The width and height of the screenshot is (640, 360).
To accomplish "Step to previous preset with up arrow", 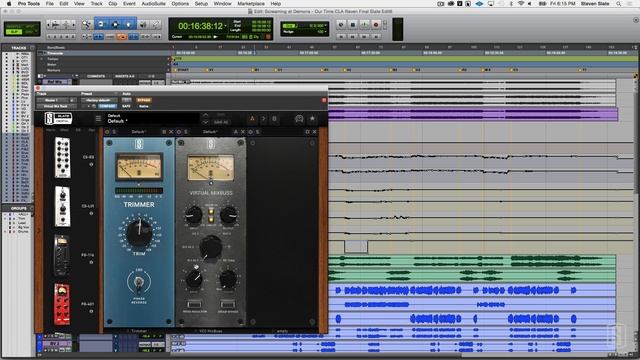I will click(x=205, y=115).
